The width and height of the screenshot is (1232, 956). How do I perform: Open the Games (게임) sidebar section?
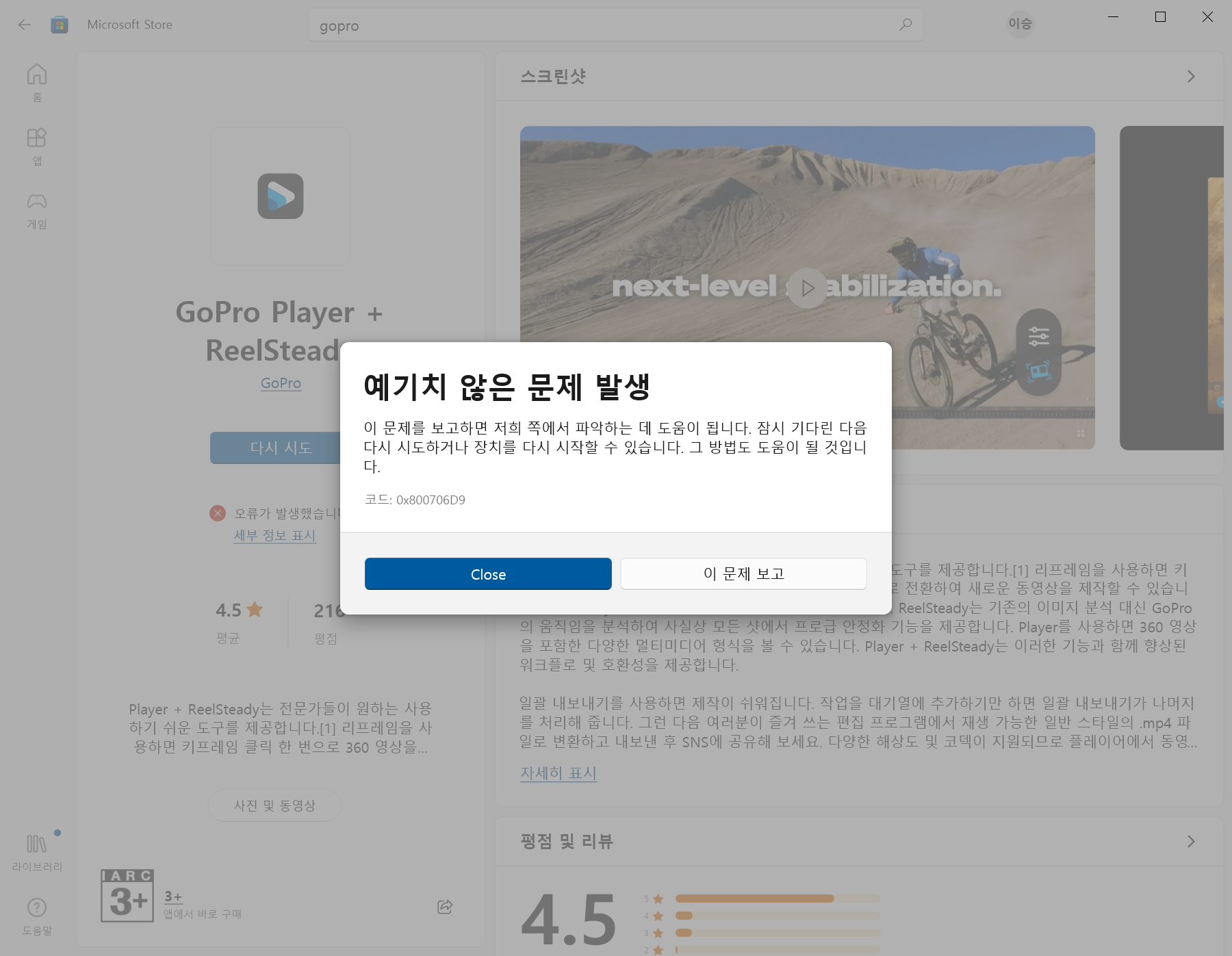coord(37,210)
